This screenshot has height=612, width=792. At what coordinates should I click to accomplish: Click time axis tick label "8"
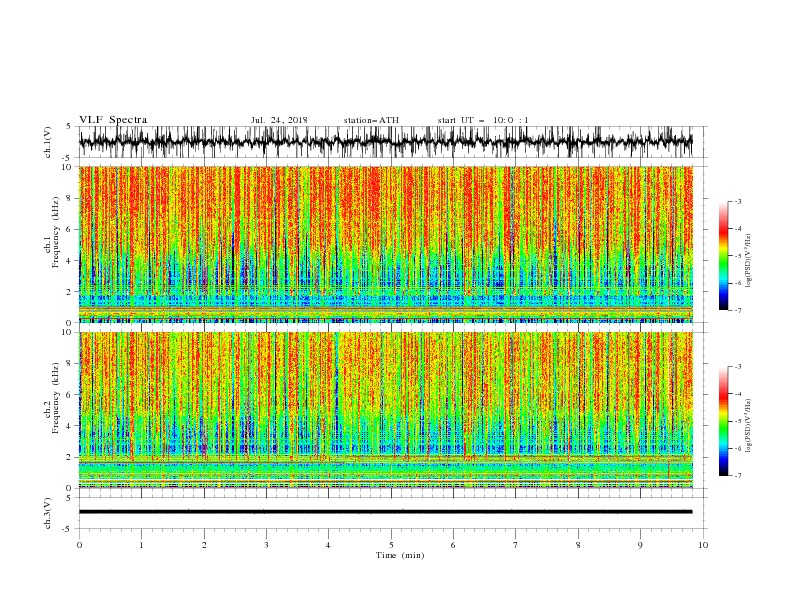pyautogui.click(x=578, y=545)
